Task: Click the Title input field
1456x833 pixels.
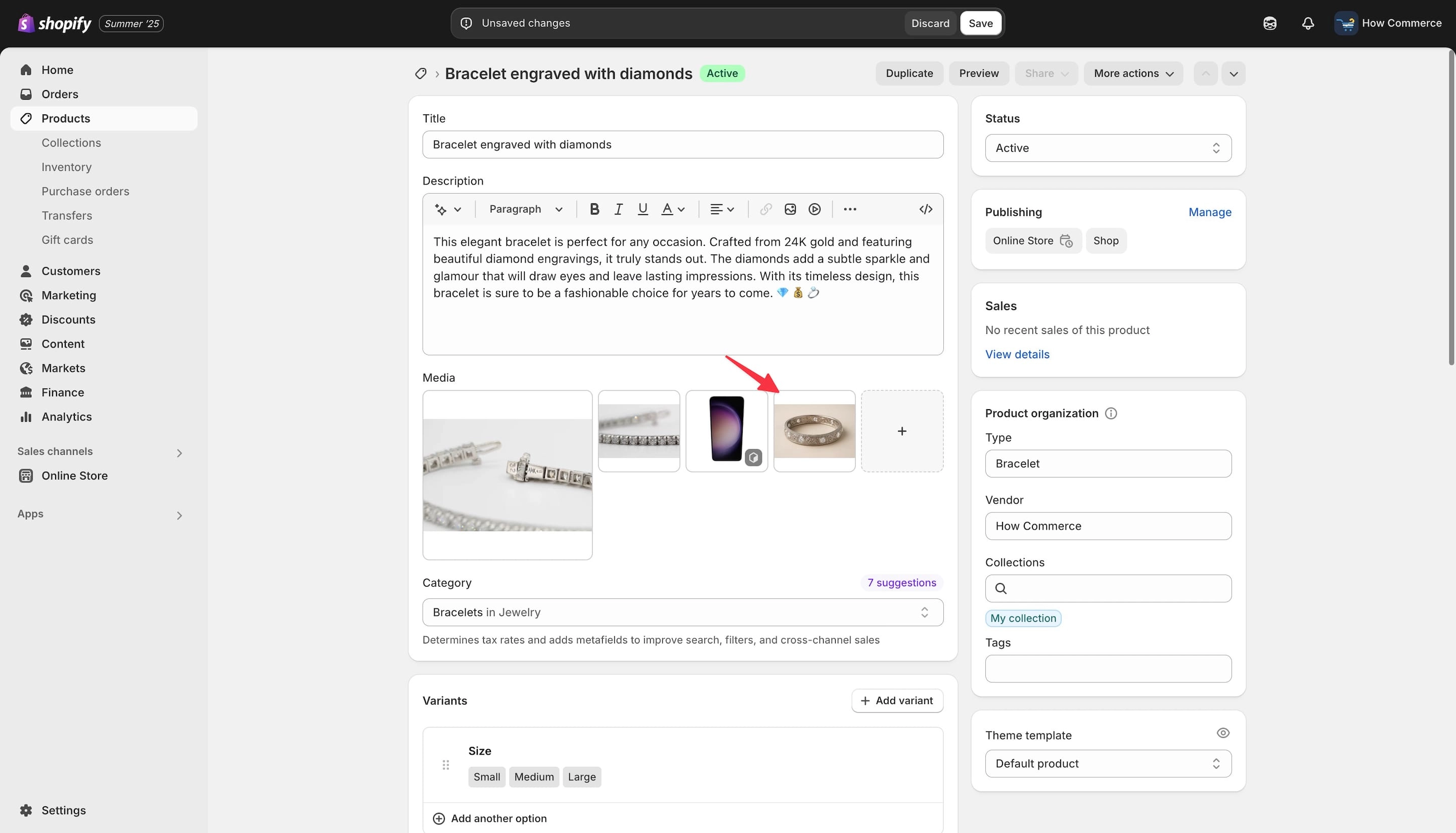Action: [682, 145]
